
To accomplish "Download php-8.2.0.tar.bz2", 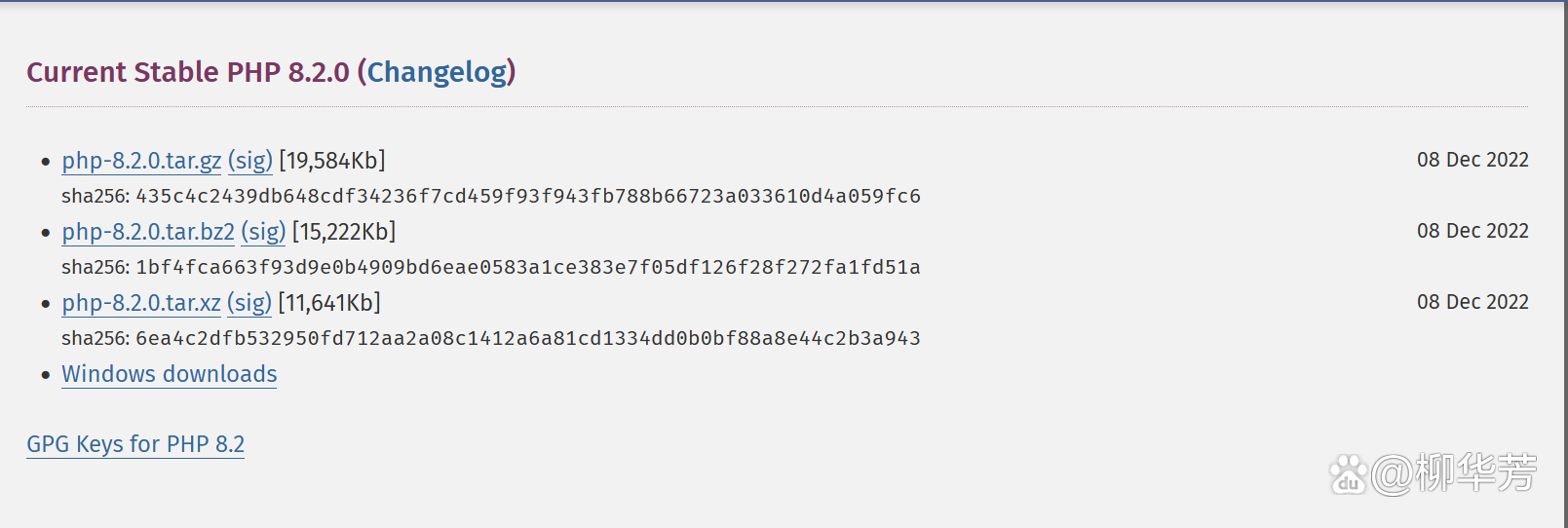I will coord(148,232).
